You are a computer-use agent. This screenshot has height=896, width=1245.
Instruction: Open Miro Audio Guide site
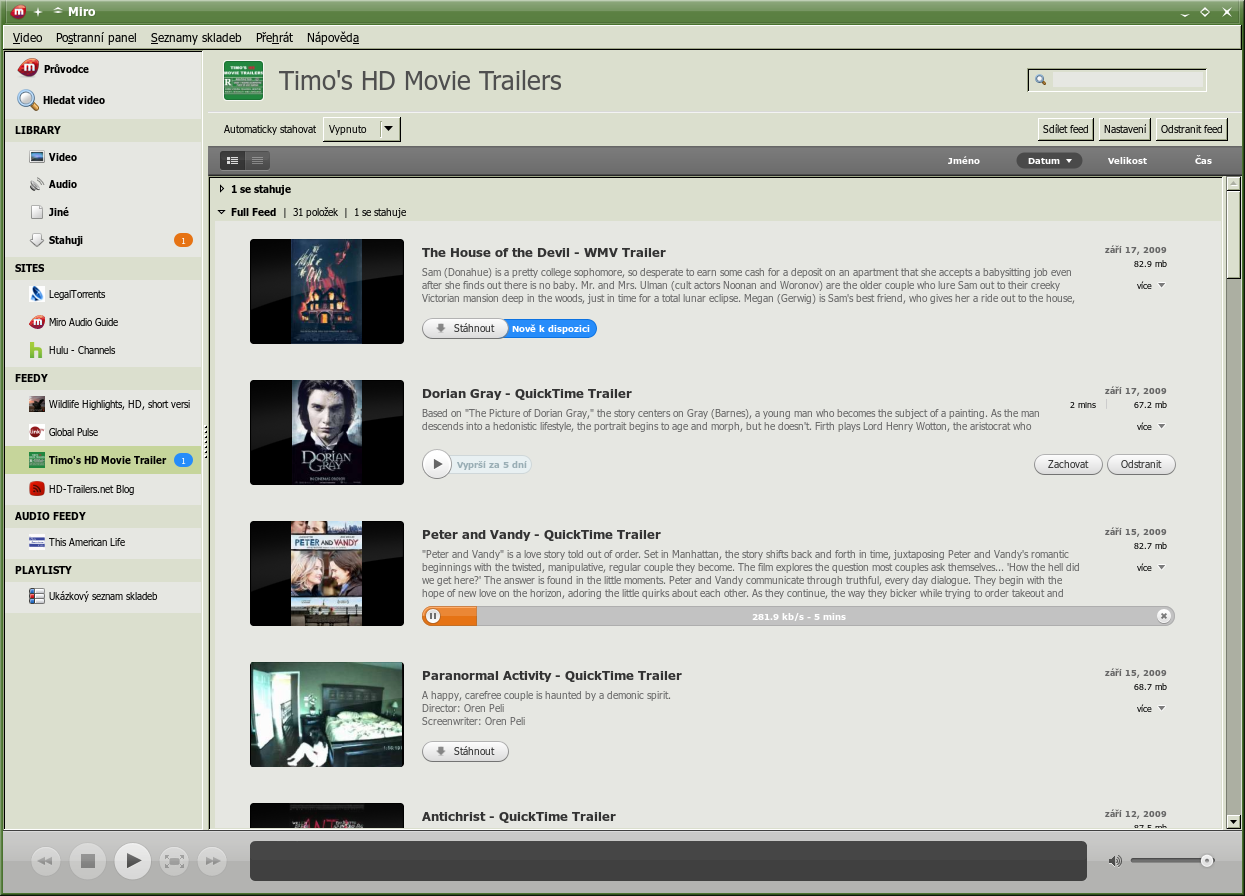point(102,322)
